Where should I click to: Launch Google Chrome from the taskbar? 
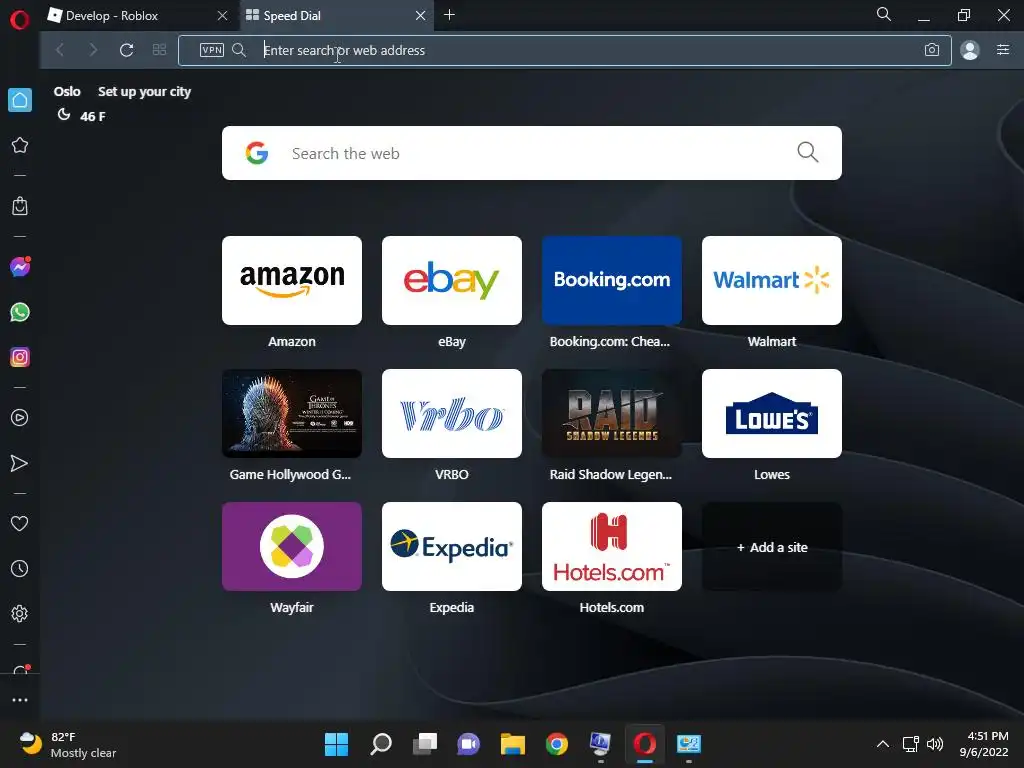click(557, 744)
